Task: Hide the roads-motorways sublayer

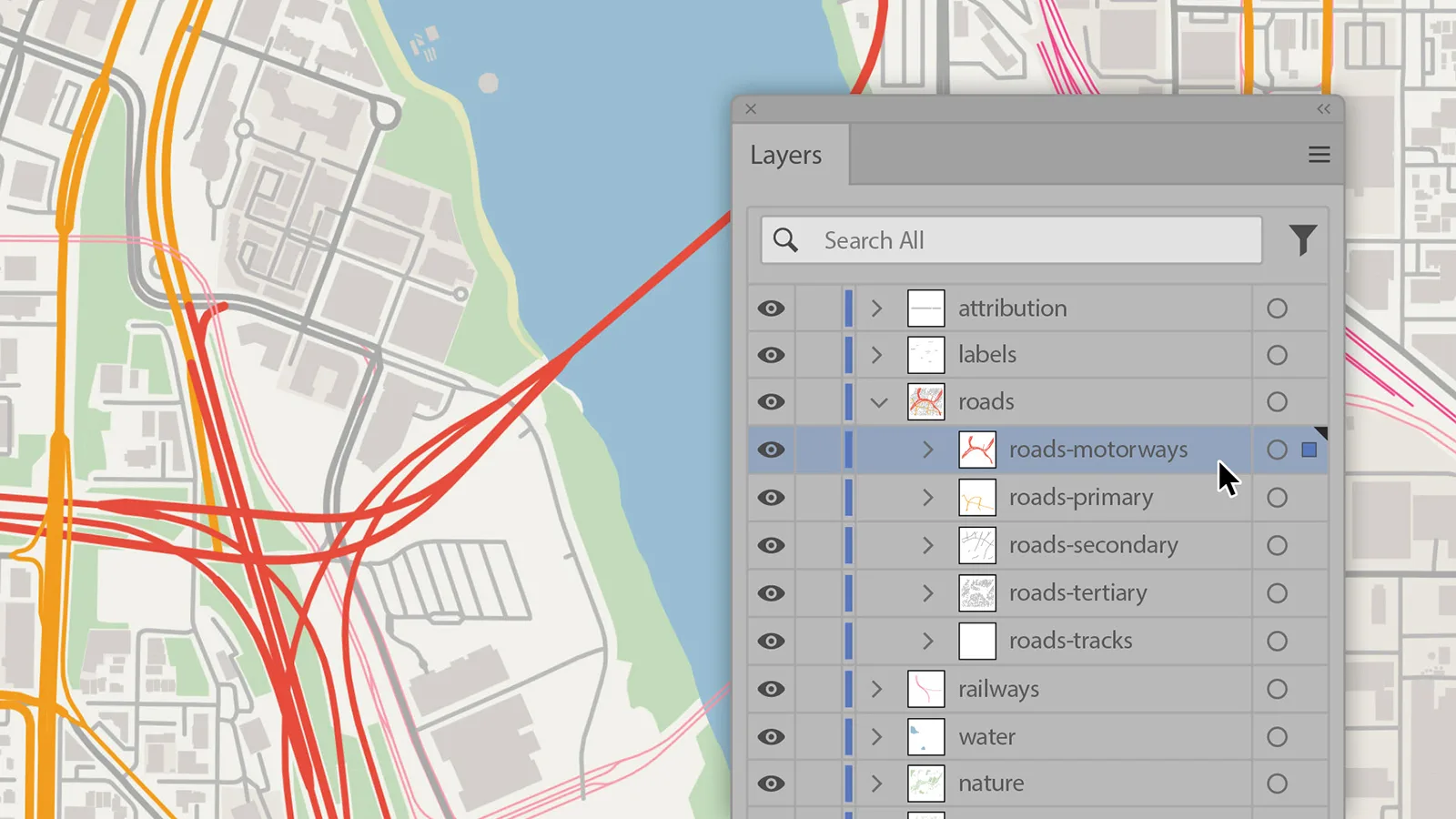Action: (x=771, y=450)
